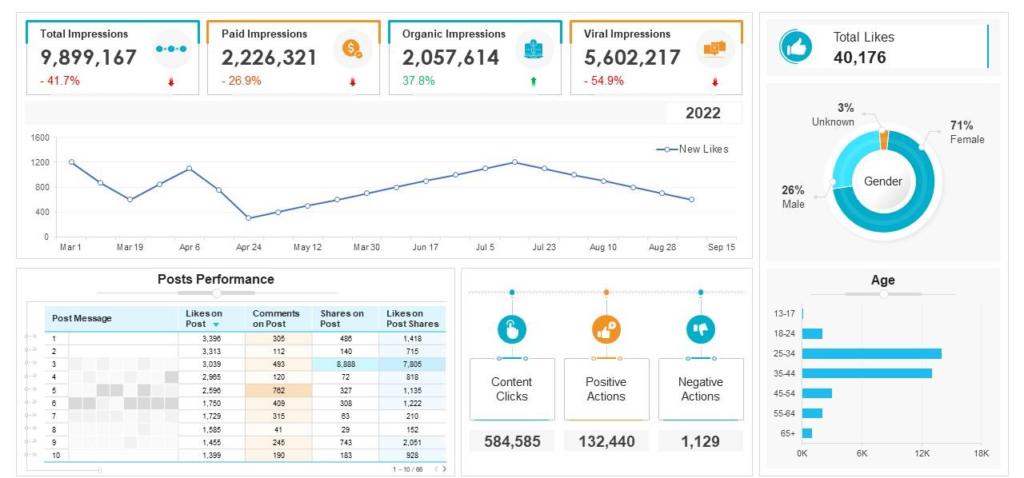Click the row arrow beside post 5

pyautogui.click(x=30, y=389)
